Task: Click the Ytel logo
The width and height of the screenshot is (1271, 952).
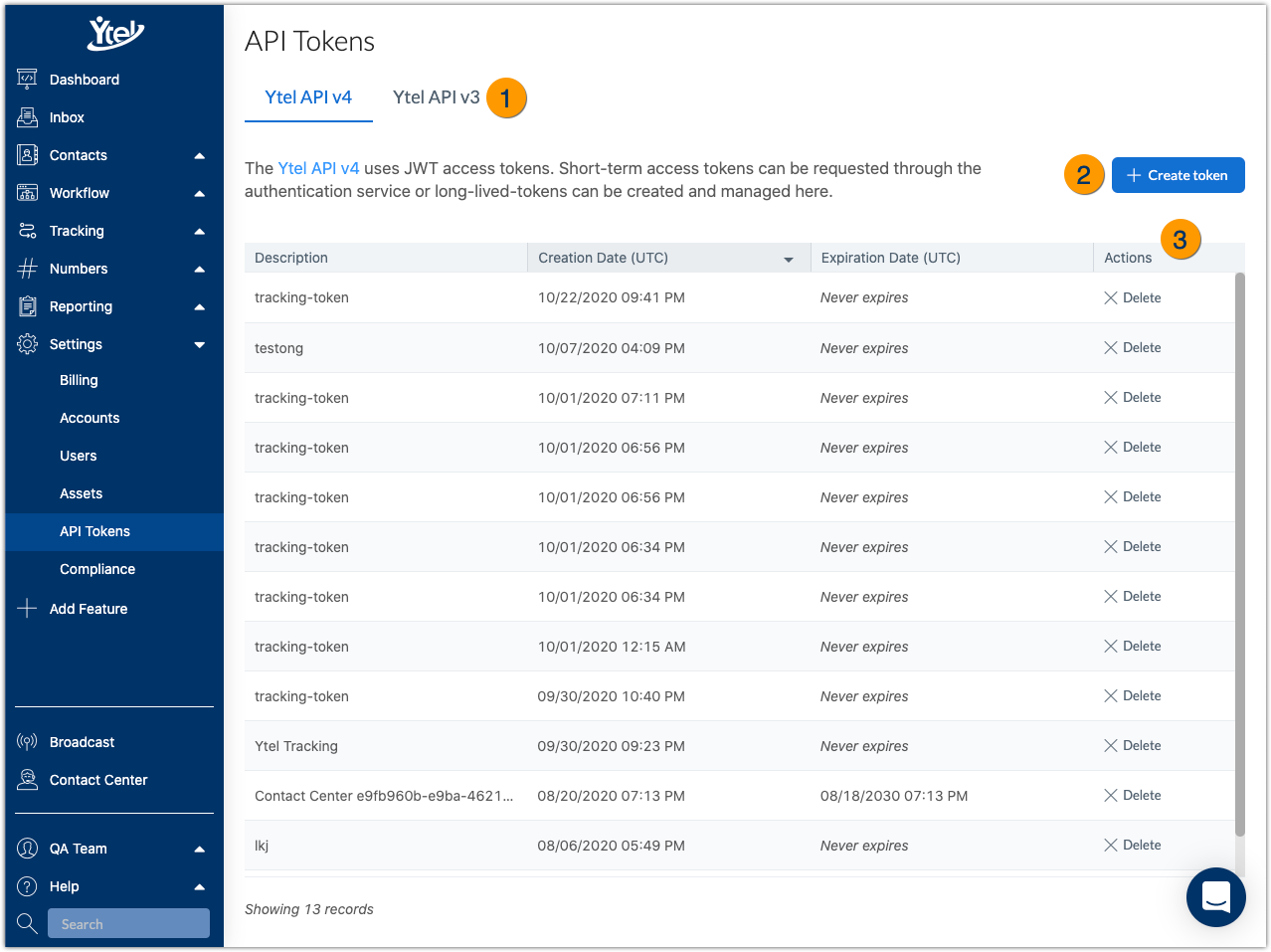Action: pos(115,34)
